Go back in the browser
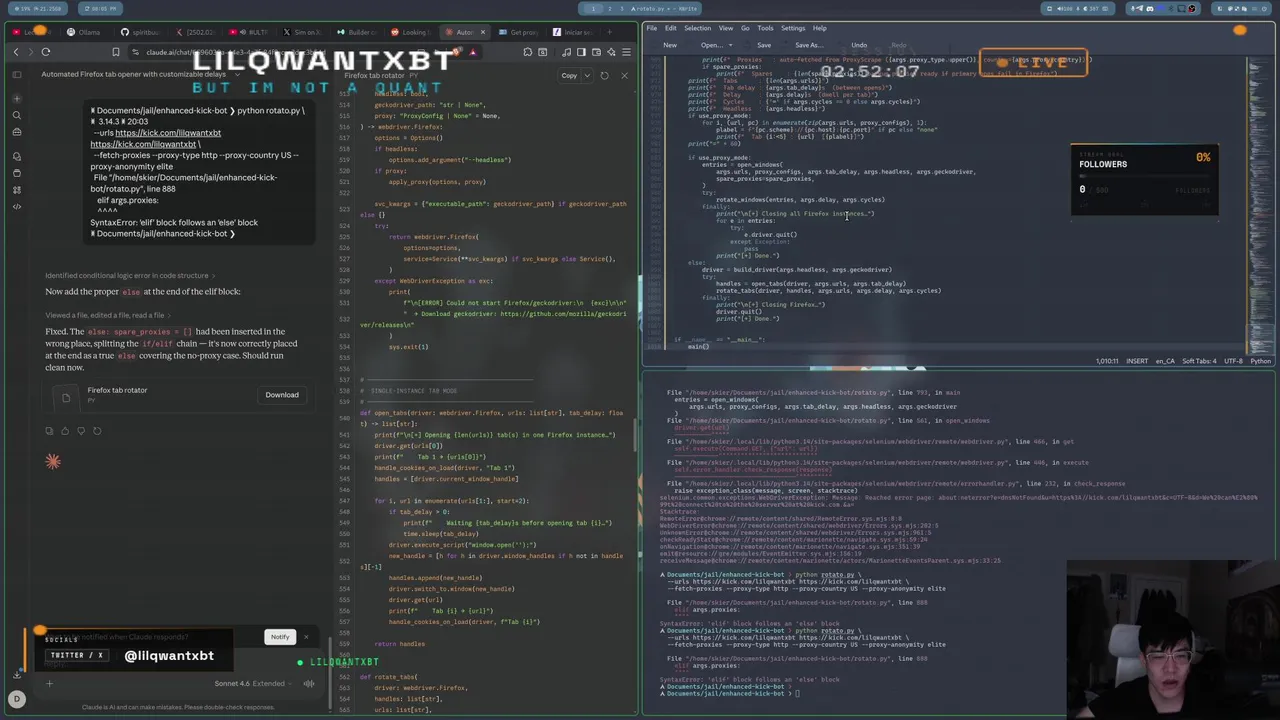1280x720 pixels. [x=16, y=52]
